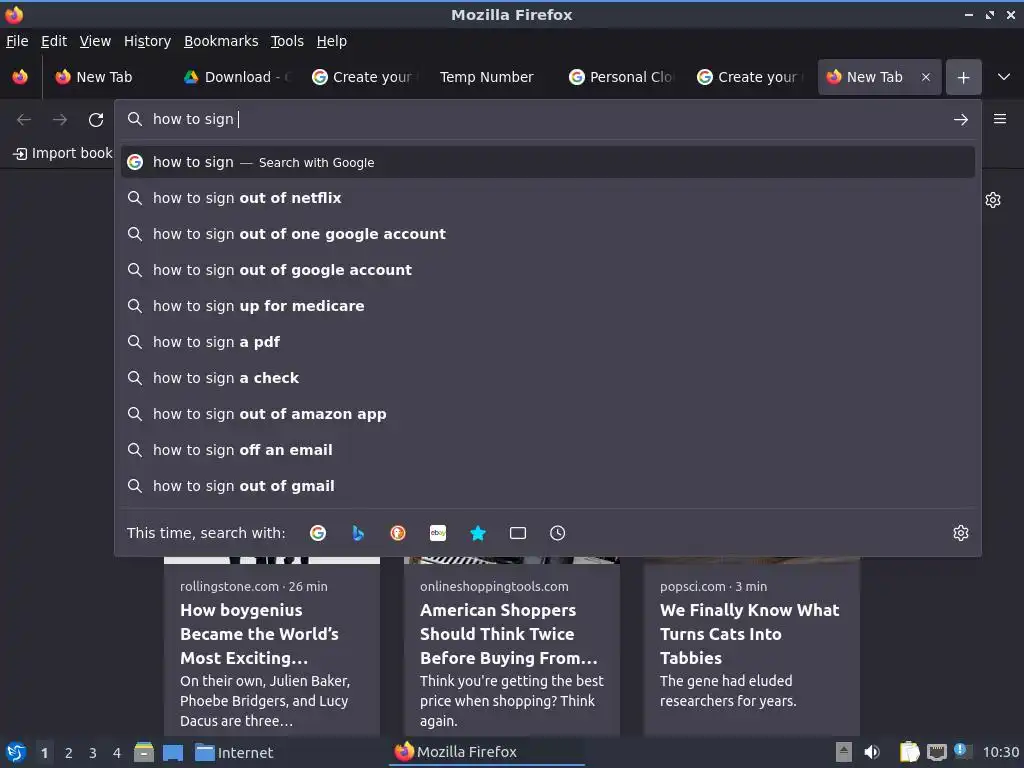
Task: Search history using the clock icon
Action: click(558, 533)
